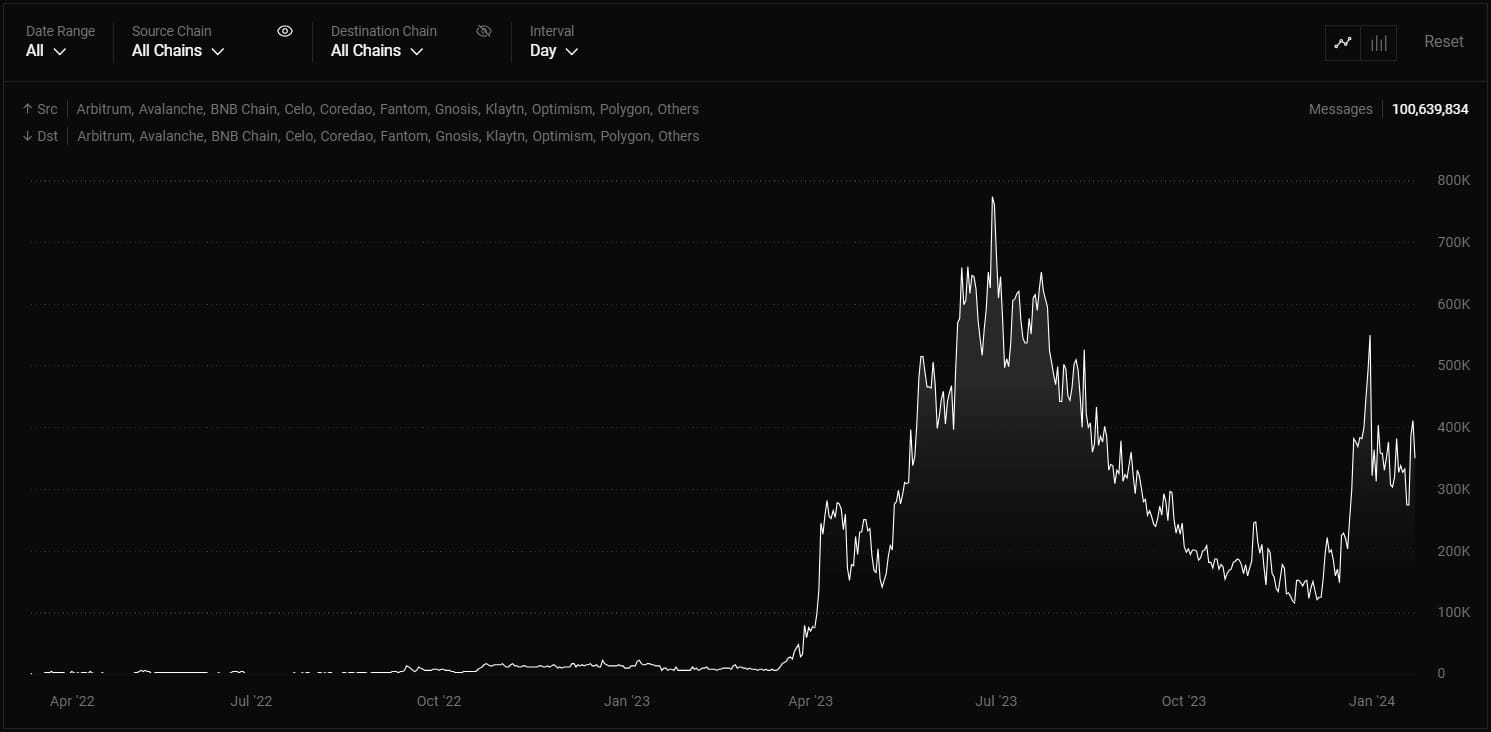Click the Jan '24 axis label

[1371, 701]
